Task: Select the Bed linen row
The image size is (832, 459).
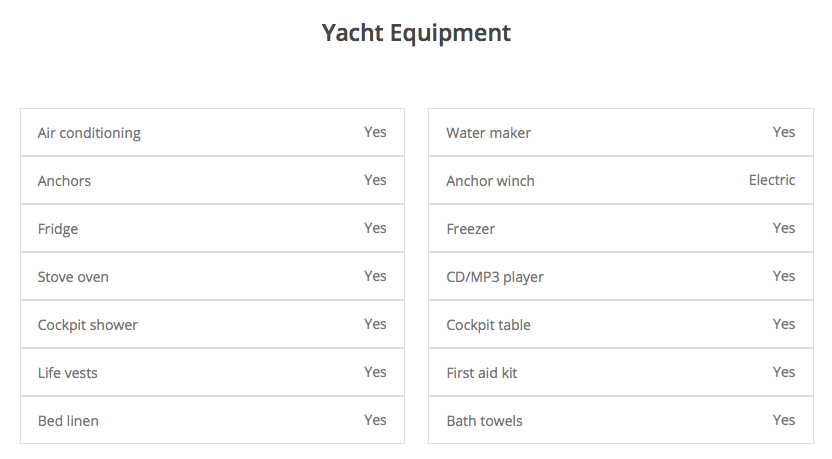Action: 212,420
